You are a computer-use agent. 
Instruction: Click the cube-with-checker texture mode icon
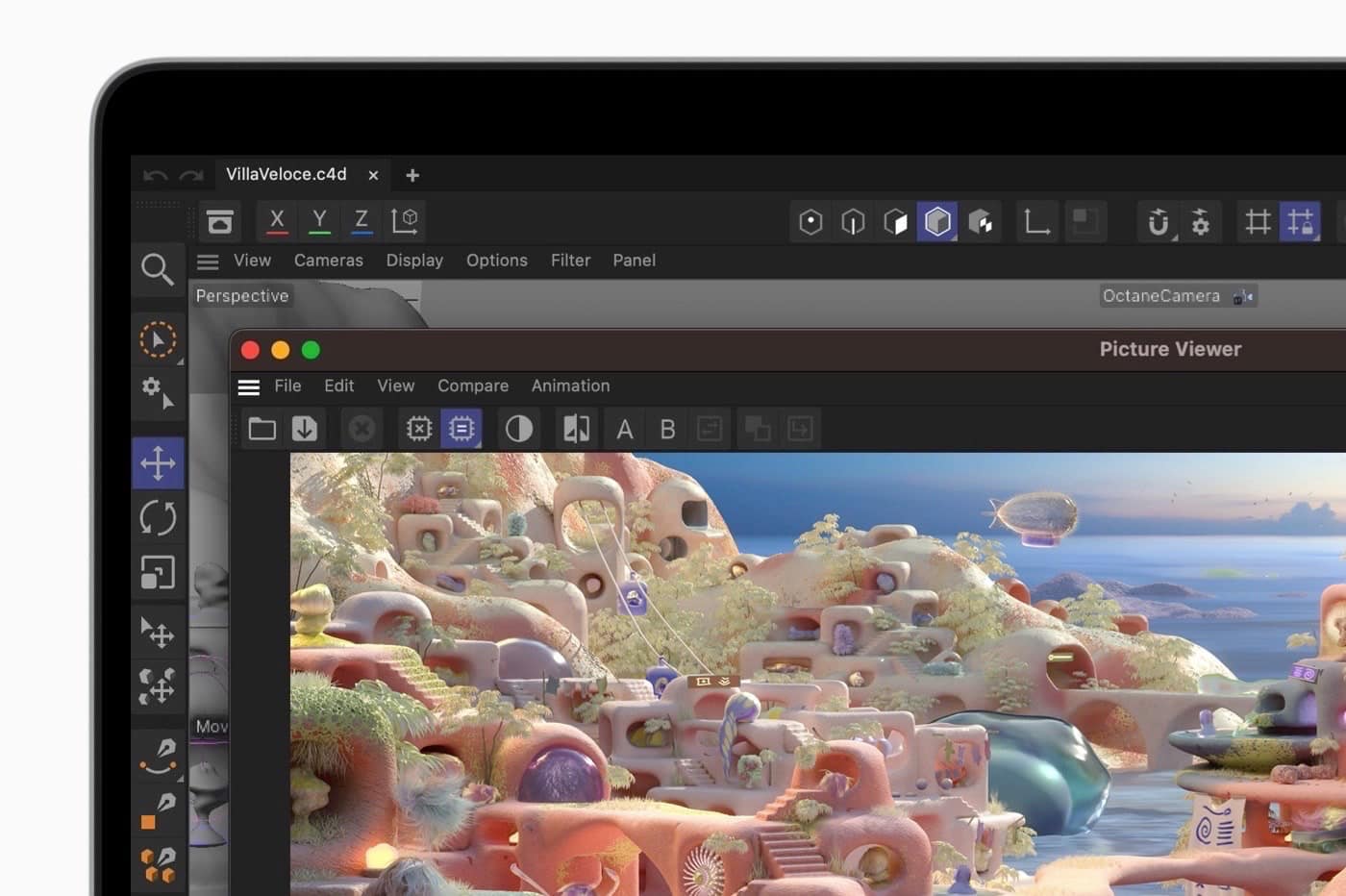[981, 222]
